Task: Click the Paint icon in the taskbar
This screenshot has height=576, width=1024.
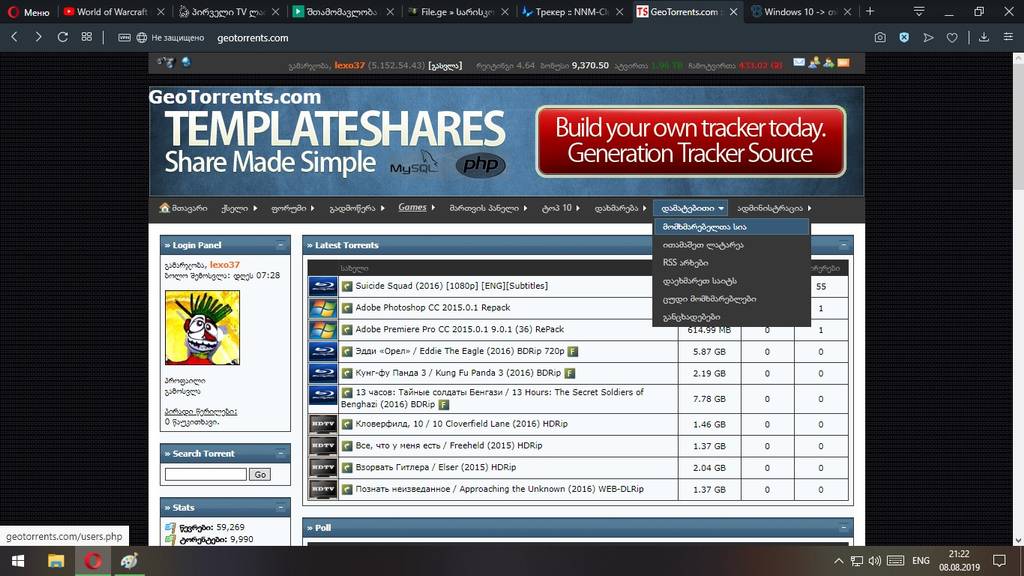Action: [129, 561]
